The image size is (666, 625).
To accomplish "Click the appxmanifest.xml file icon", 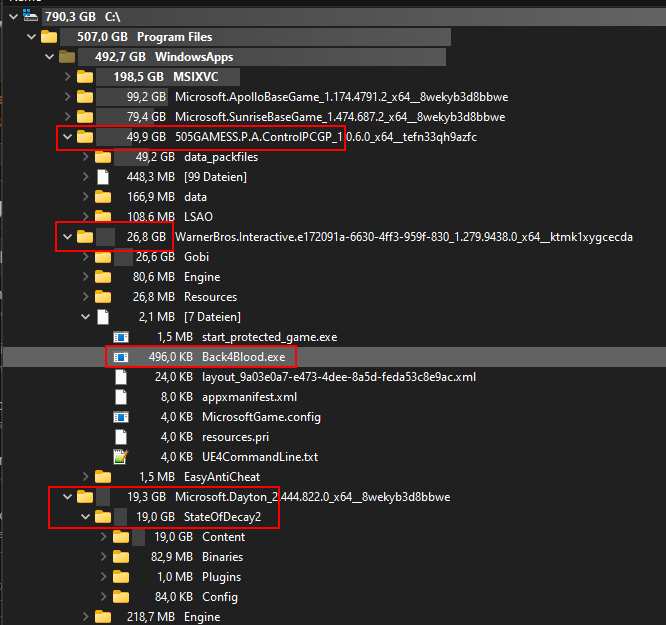I will [x=121, y=397].
